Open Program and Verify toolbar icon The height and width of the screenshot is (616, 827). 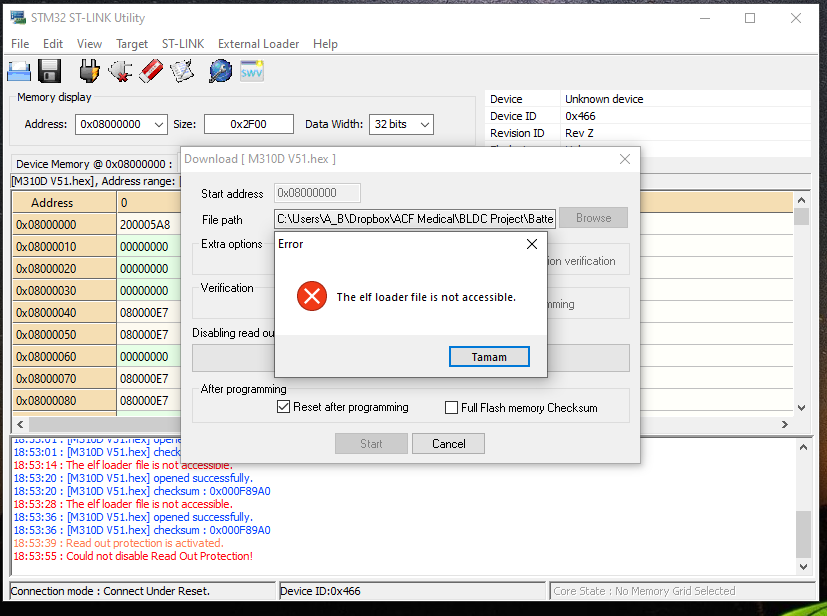pos(182,71)
